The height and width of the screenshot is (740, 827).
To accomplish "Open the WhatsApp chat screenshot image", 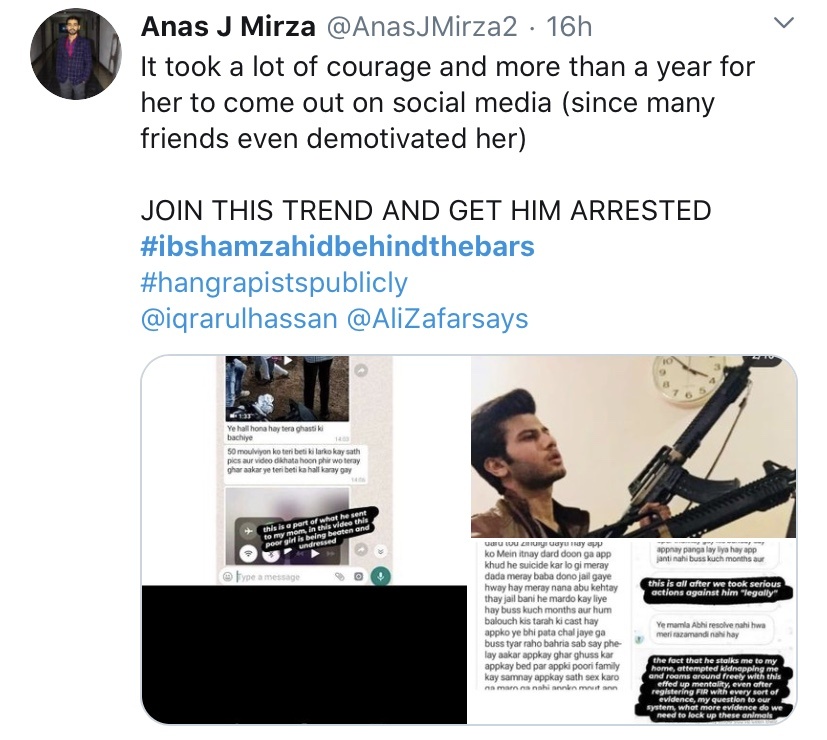I will click(x=304, y=470).
